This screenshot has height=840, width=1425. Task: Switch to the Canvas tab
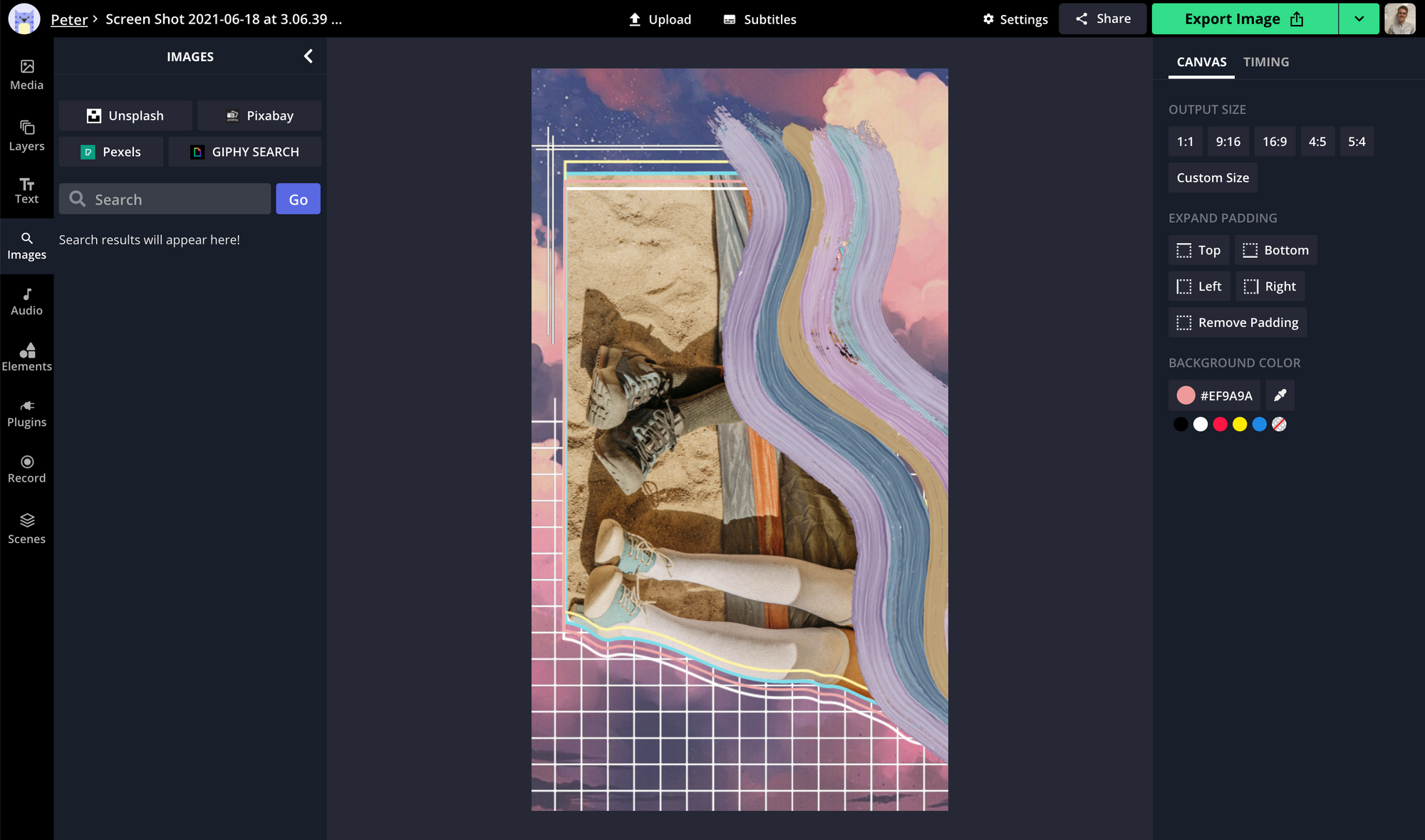click(x=1201, y=62)
